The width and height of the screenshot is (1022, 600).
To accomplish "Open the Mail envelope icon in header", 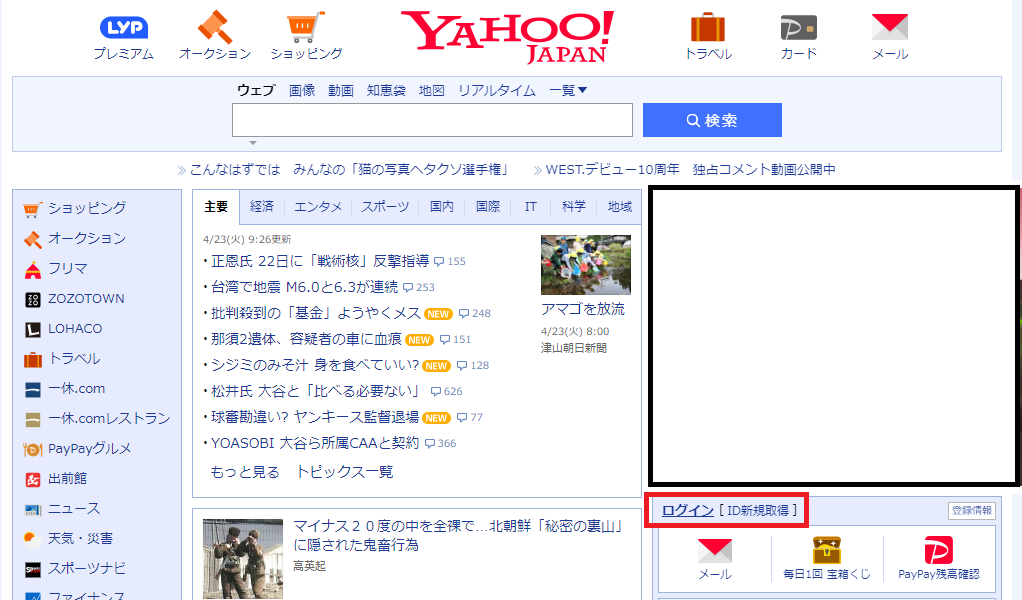I will [890, 27].
